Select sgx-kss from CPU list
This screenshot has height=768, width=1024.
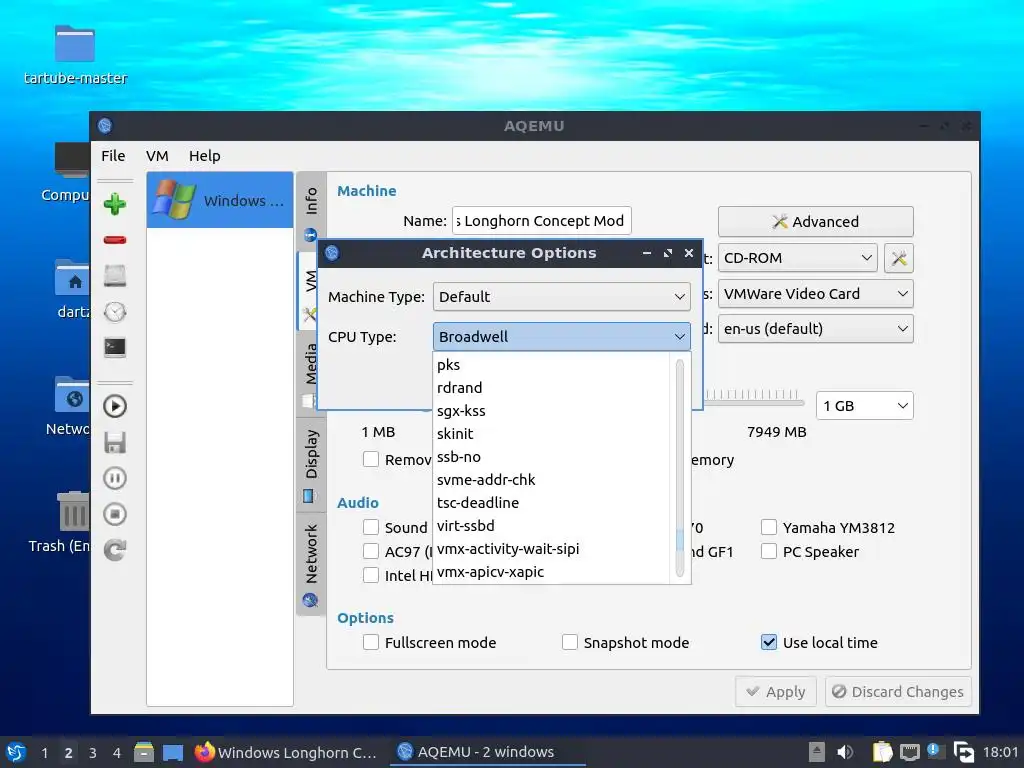click(551, 410)
